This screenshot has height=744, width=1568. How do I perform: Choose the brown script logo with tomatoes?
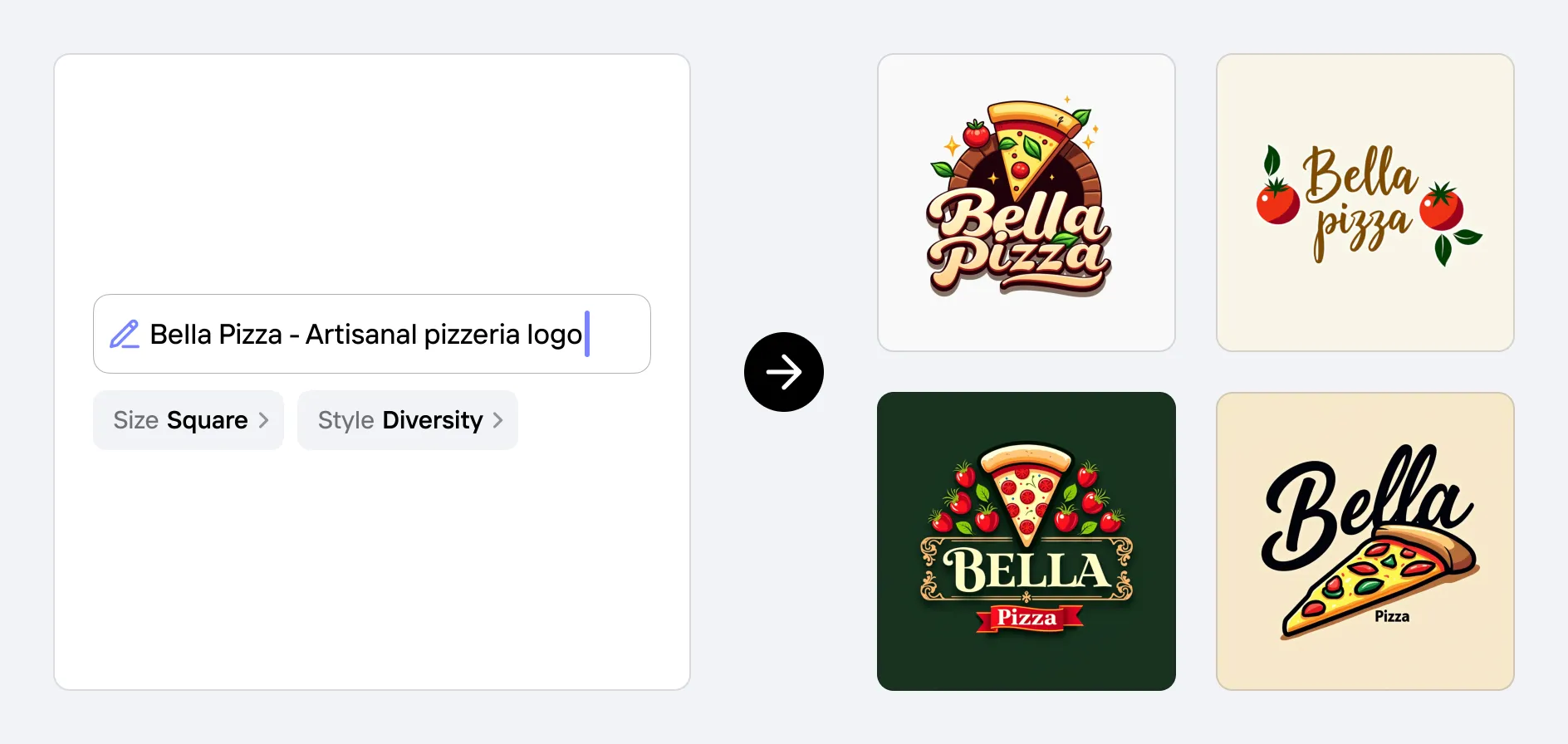click(x=1365, y=203)
